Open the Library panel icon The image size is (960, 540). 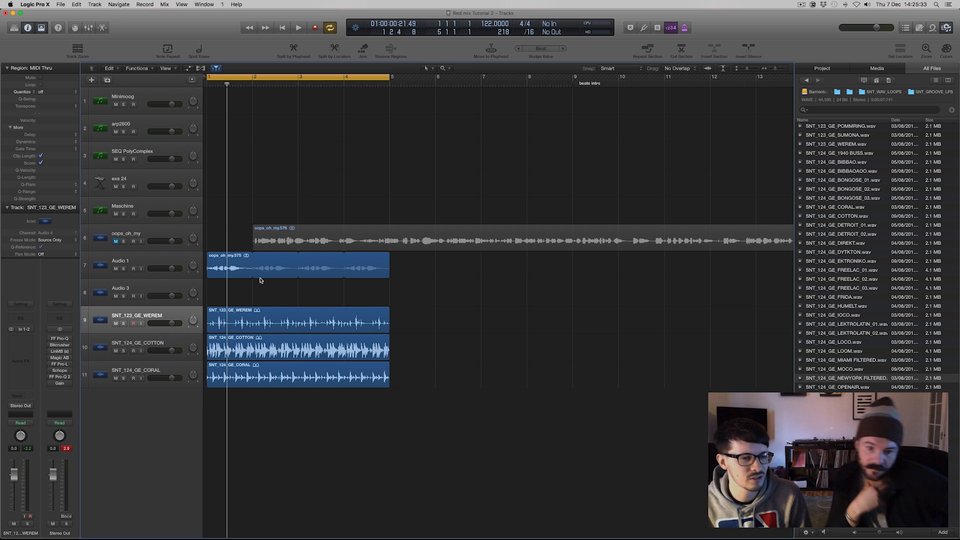tap(14, 28)
